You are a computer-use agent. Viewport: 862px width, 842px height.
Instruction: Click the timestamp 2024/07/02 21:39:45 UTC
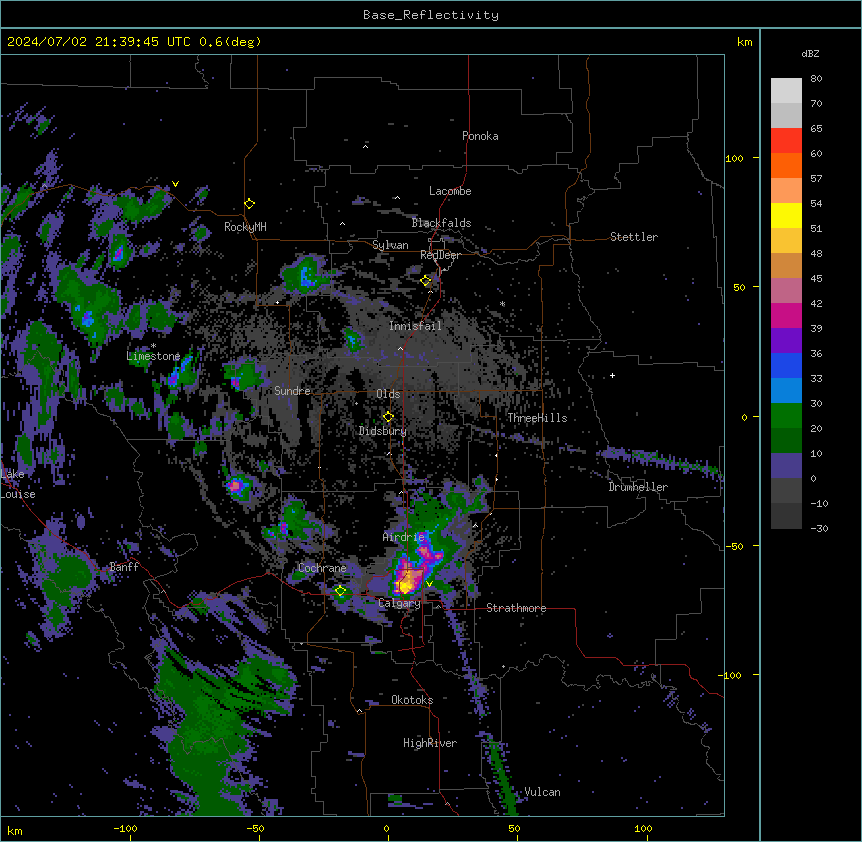98,42
